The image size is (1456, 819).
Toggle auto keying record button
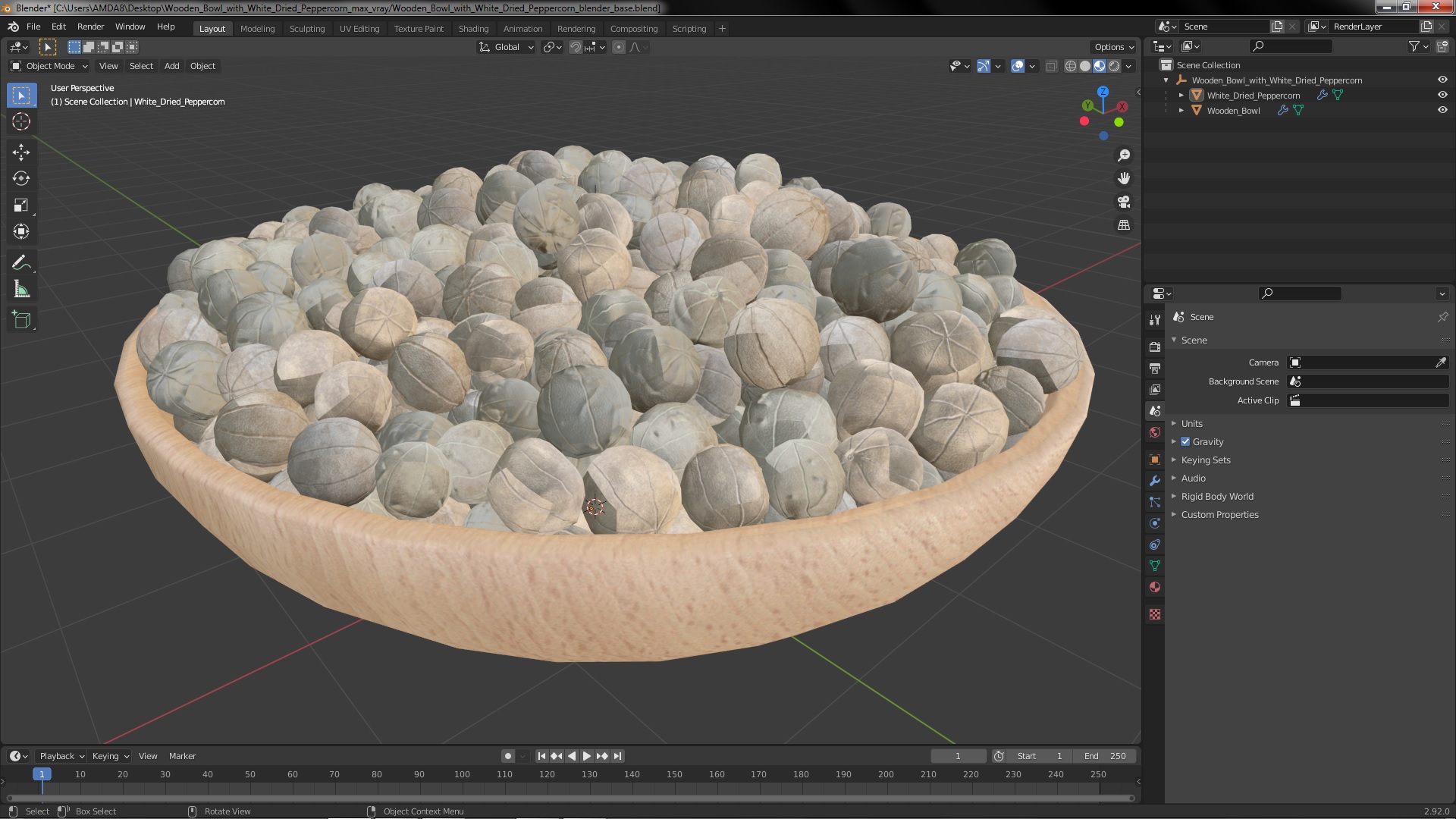pyautogui.click(x=508, y=756)
